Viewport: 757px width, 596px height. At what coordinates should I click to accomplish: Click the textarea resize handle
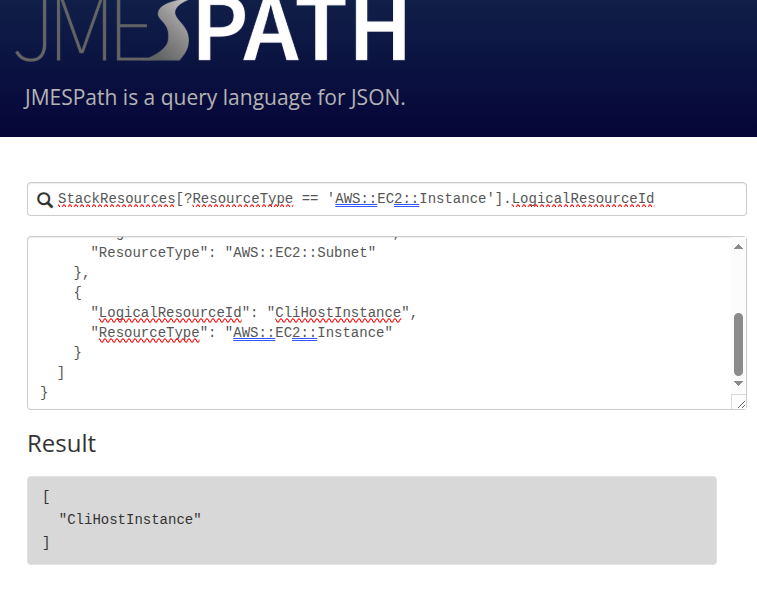741,403
